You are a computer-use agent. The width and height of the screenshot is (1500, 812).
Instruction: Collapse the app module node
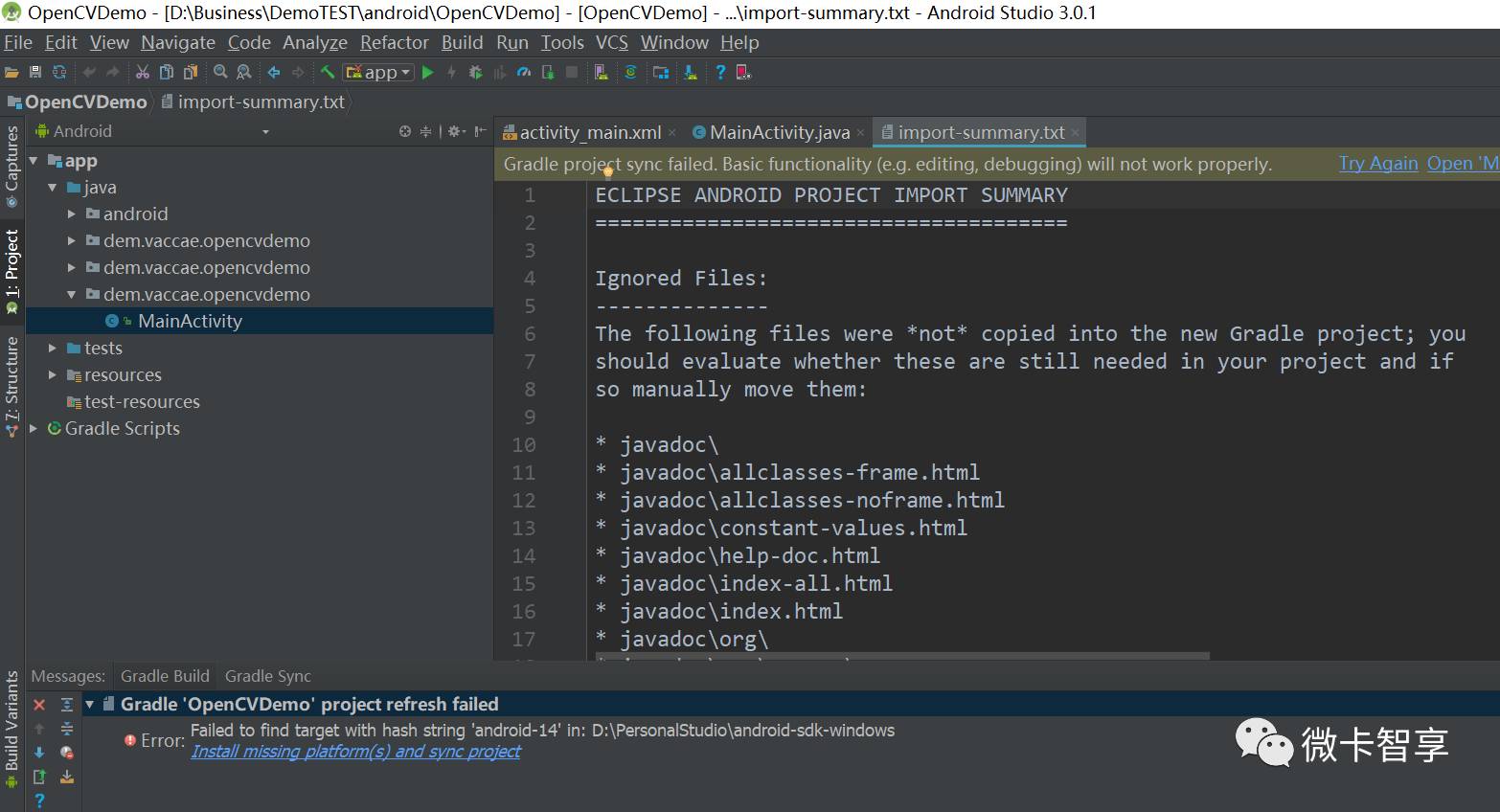(x=34, y=161)
